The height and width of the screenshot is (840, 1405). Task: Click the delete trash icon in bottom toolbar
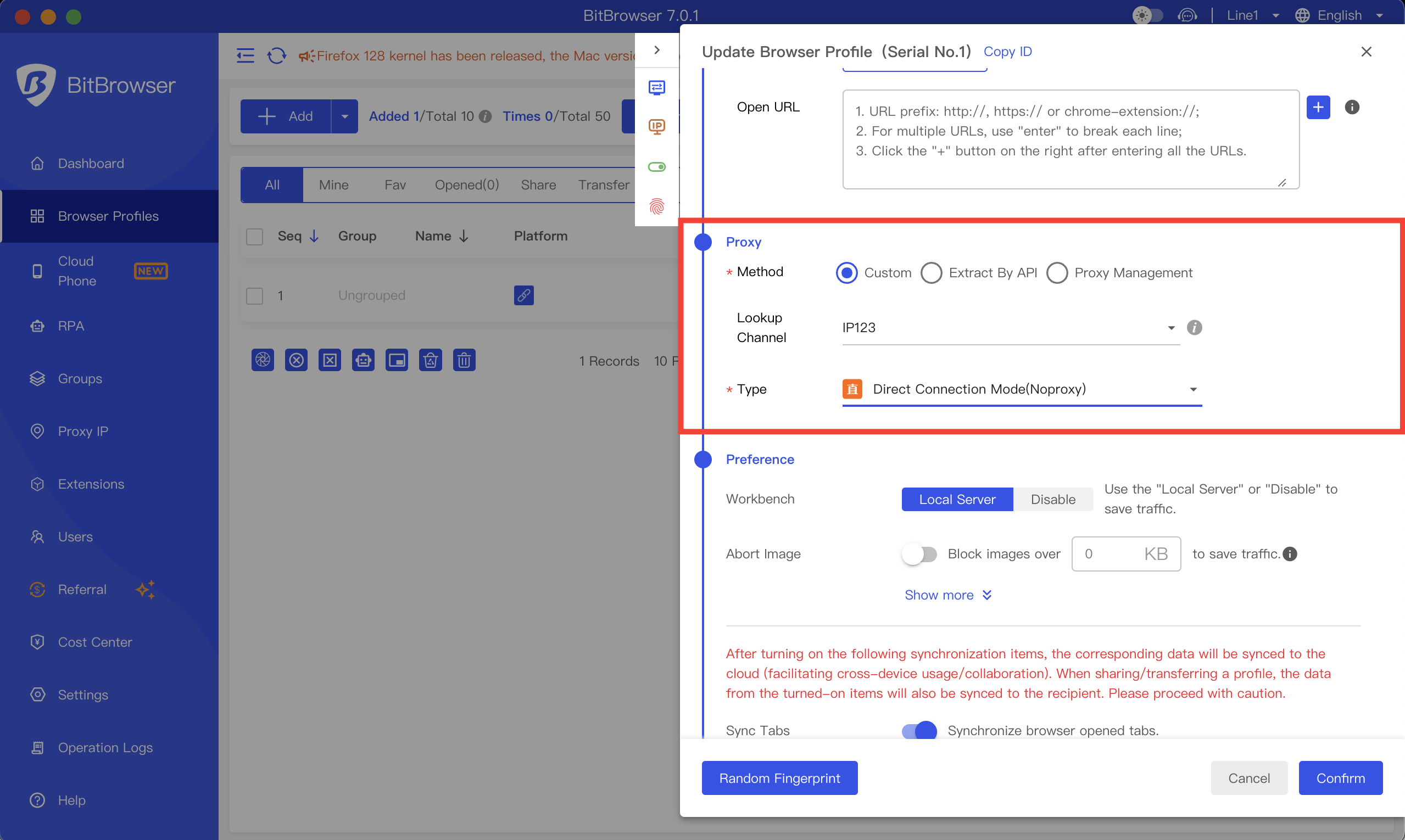[464, 360]
